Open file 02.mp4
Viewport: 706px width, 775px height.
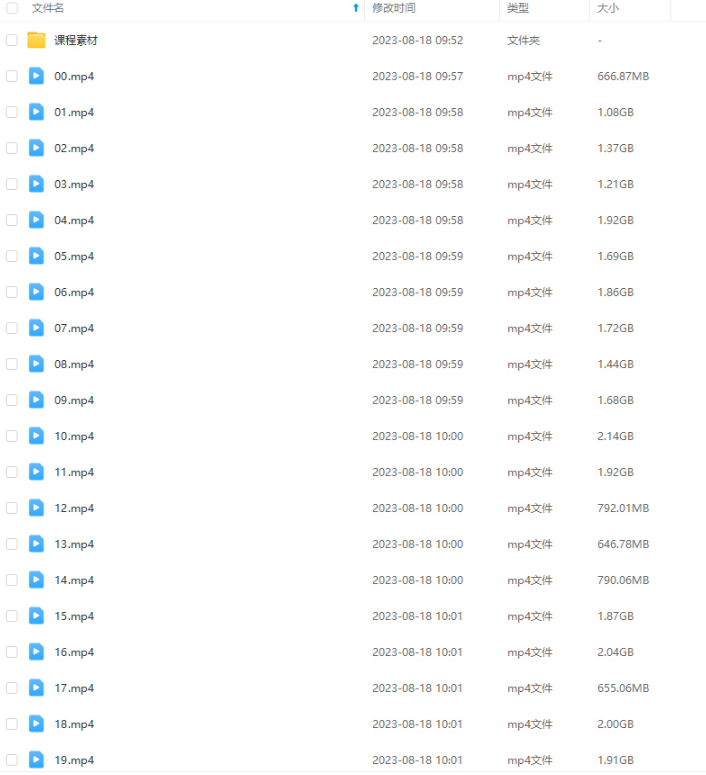click(74, 148)
